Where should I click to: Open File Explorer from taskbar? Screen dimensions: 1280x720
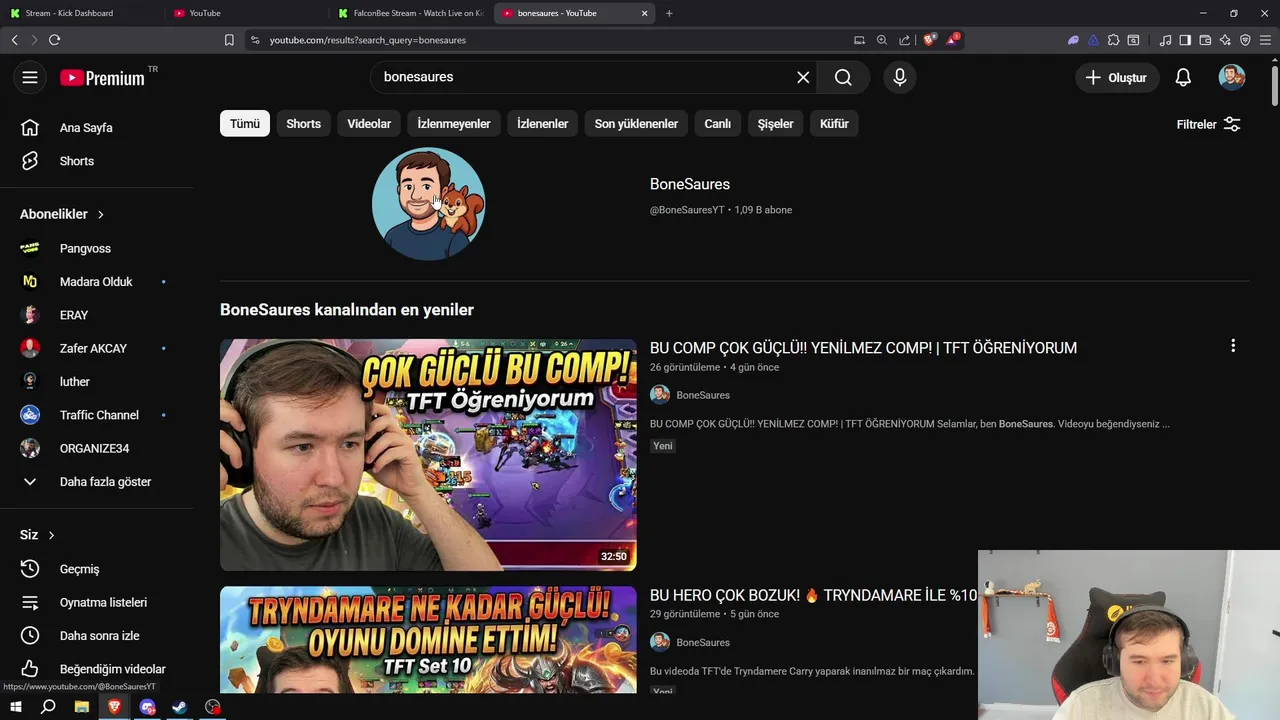82,707
